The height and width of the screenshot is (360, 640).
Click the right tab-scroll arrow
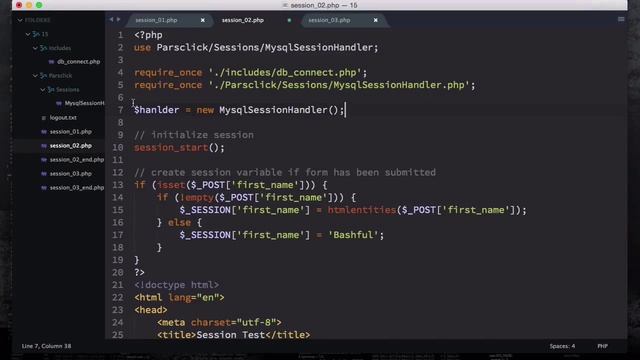(x=118, y=20)
